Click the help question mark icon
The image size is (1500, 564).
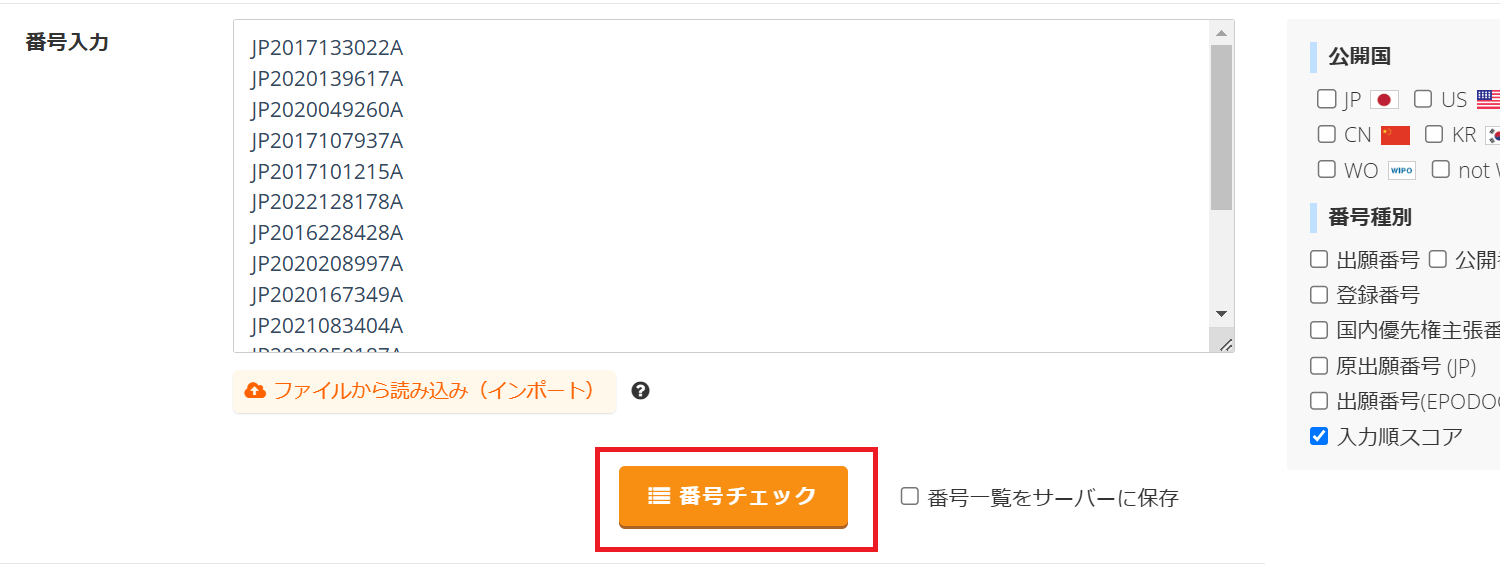click(x=641, y=391)
